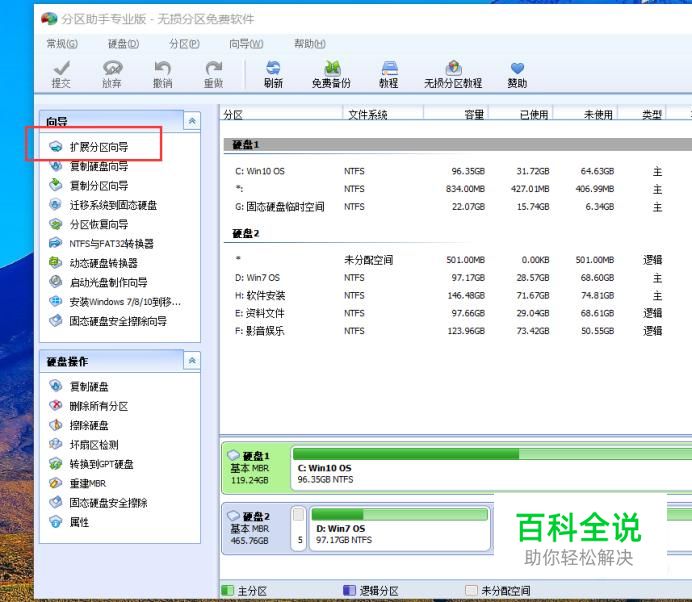Screen dimensions: 692x602
Task: Select D: Win7 OS block in disk map
Action: click(x=400, y=529)
